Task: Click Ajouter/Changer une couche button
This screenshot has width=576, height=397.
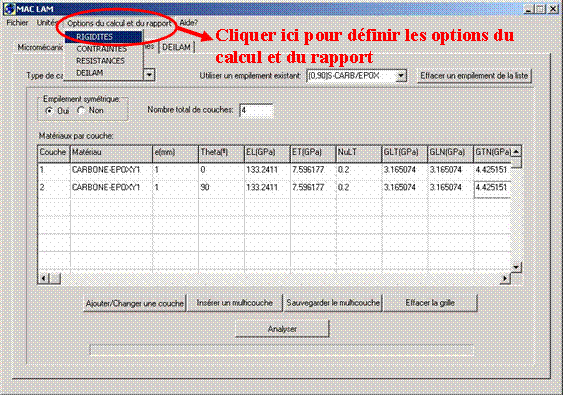Action: pos(135,303)
